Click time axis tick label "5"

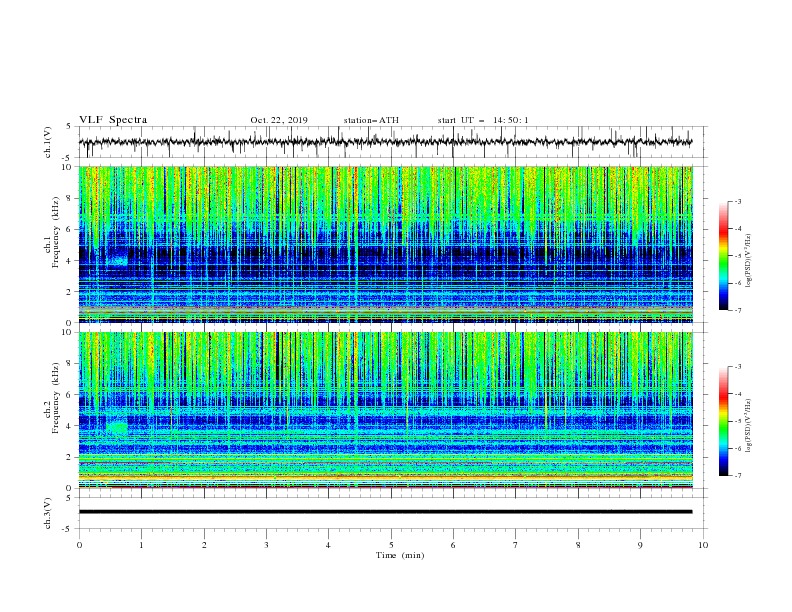pyautogui.click(x=391, y=545)
